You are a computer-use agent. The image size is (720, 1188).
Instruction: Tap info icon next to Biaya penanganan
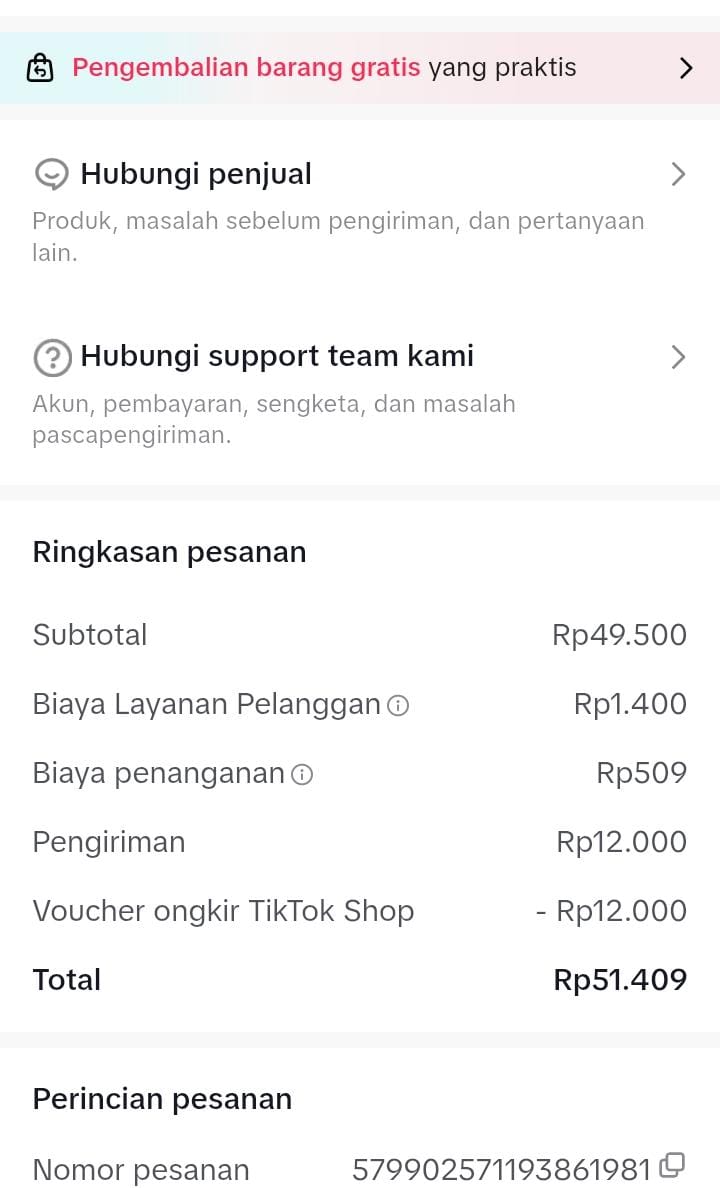coord(302,774)
